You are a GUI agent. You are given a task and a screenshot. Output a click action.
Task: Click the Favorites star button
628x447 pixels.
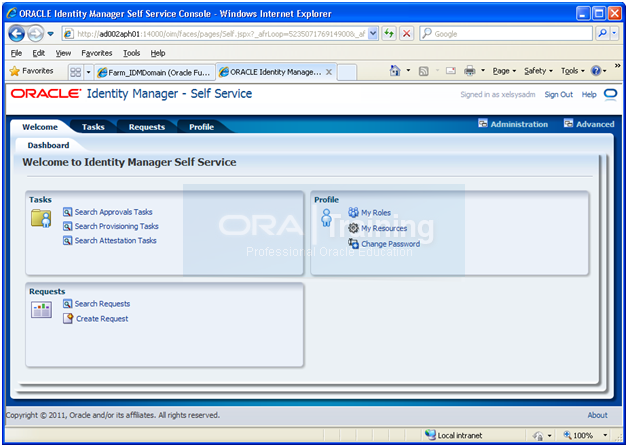pyautogui.click(x=31, y=71)
